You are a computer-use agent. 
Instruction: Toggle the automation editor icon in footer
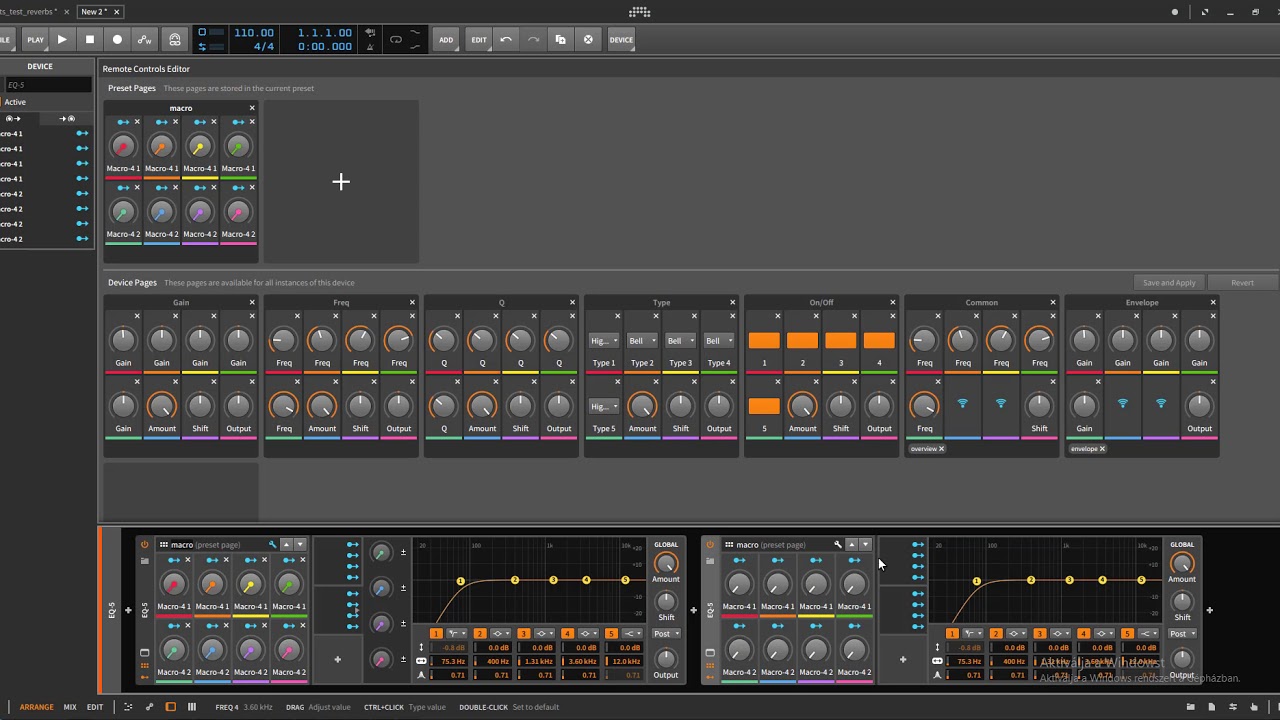[x=150, y=707]
